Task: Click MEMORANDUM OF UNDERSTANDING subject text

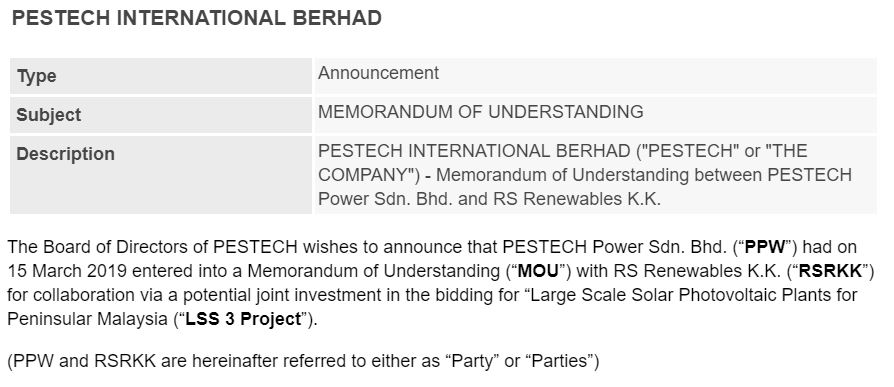Action: (481, 112)
